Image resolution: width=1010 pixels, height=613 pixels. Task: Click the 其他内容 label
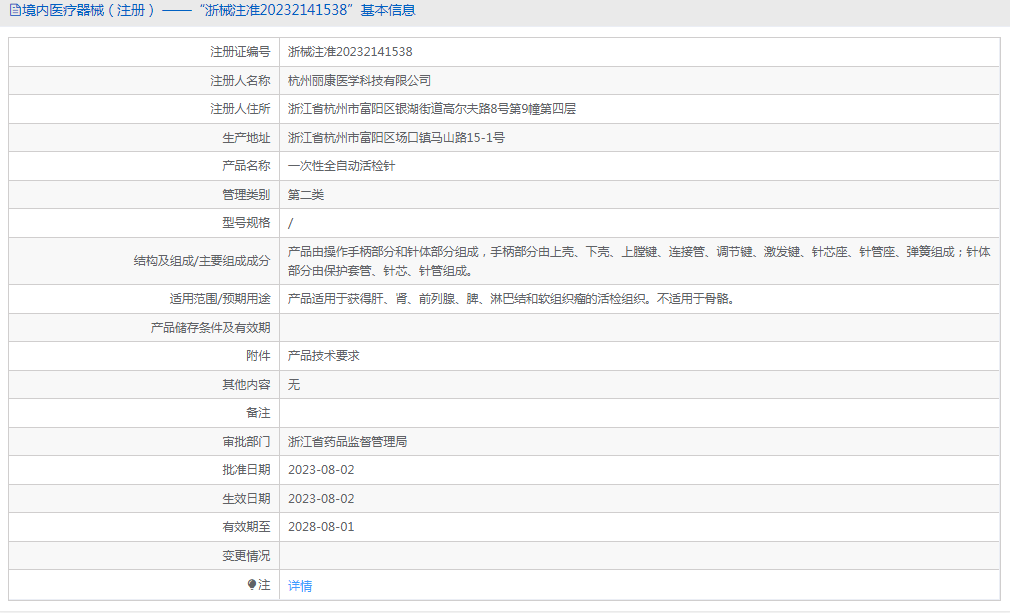[x=246, y=384]
